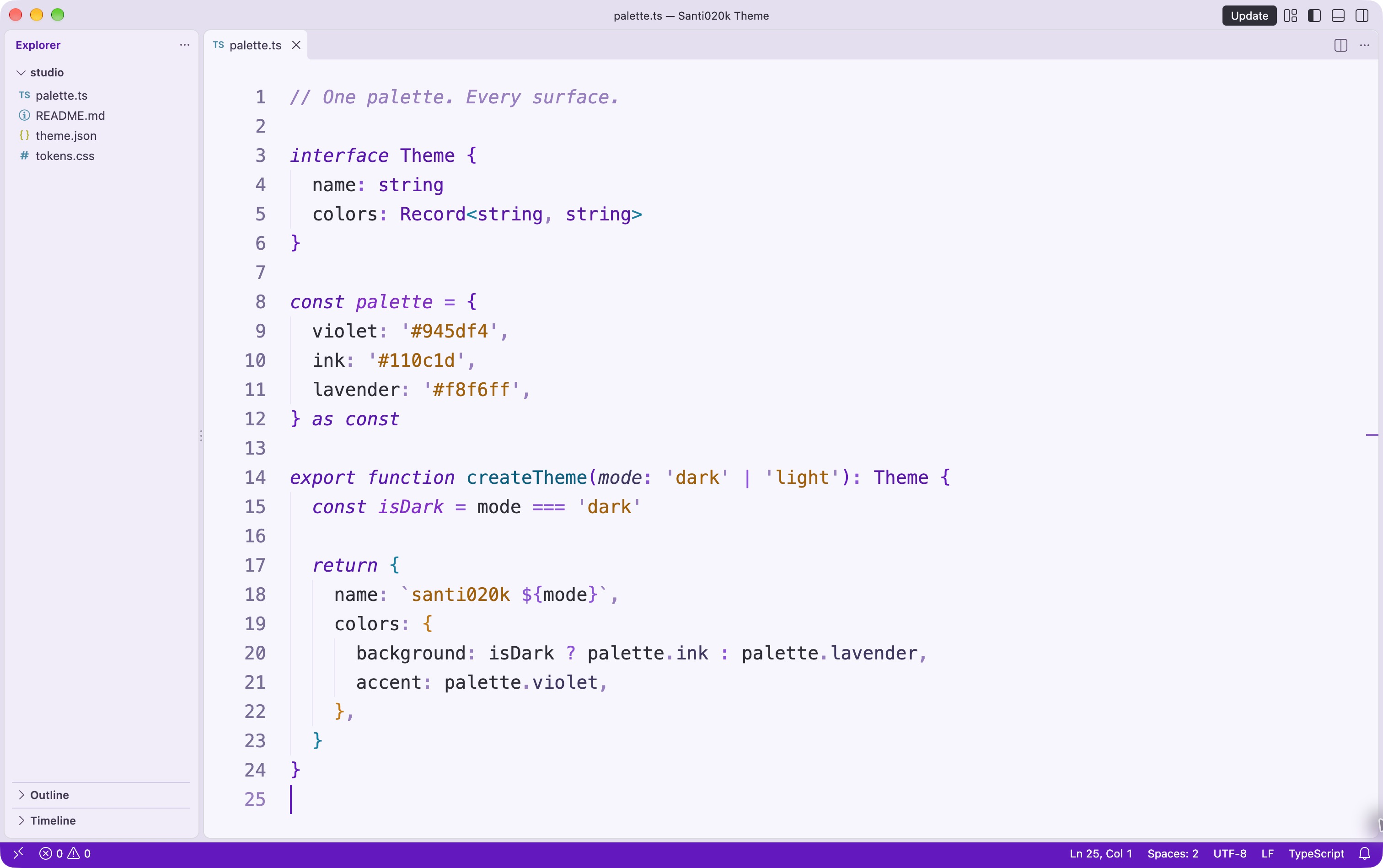Click the braces icon beside theme.json
This screenshot has width=1383, height=868.
[x=24, y=135]
